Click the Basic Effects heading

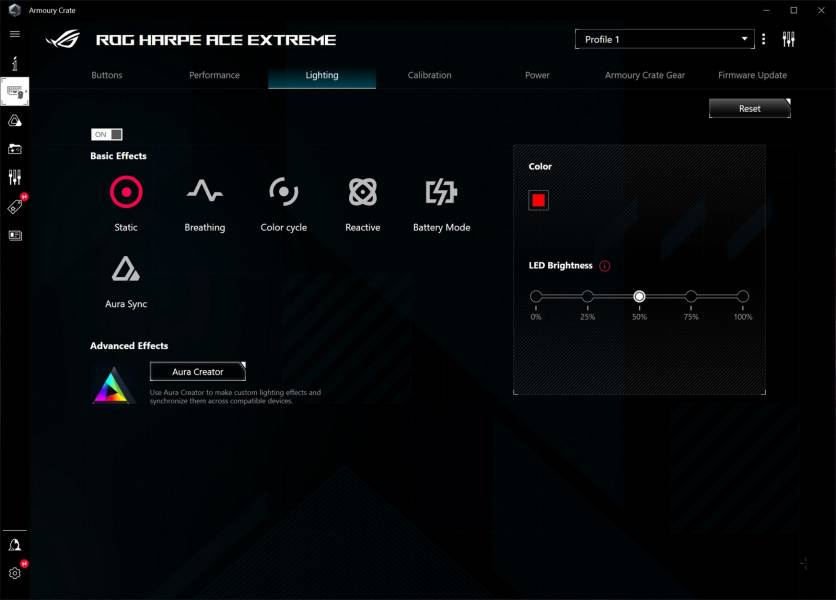pos(118,156)
